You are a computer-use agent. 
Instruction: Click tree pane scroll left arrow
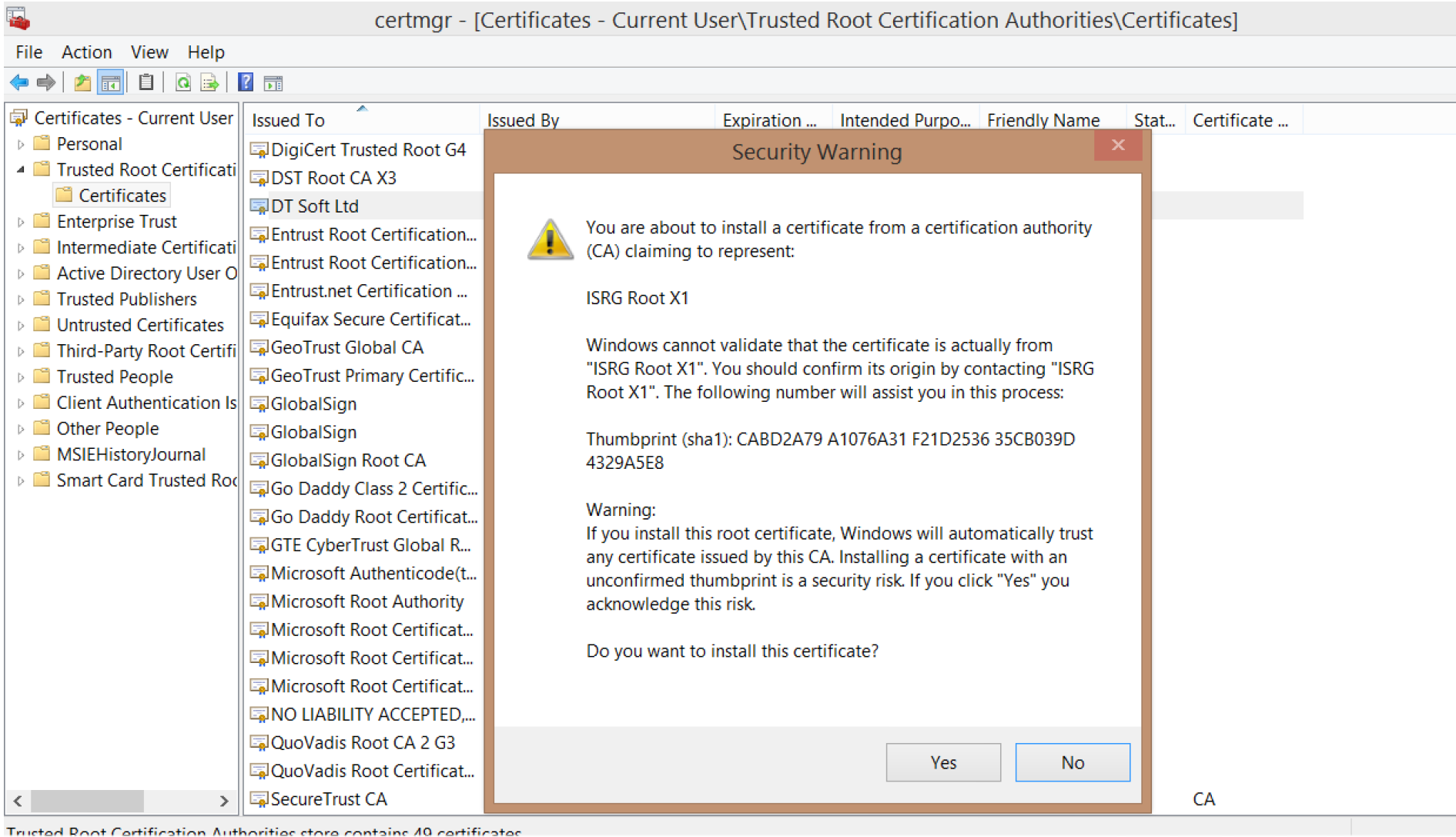pos(18,801)
